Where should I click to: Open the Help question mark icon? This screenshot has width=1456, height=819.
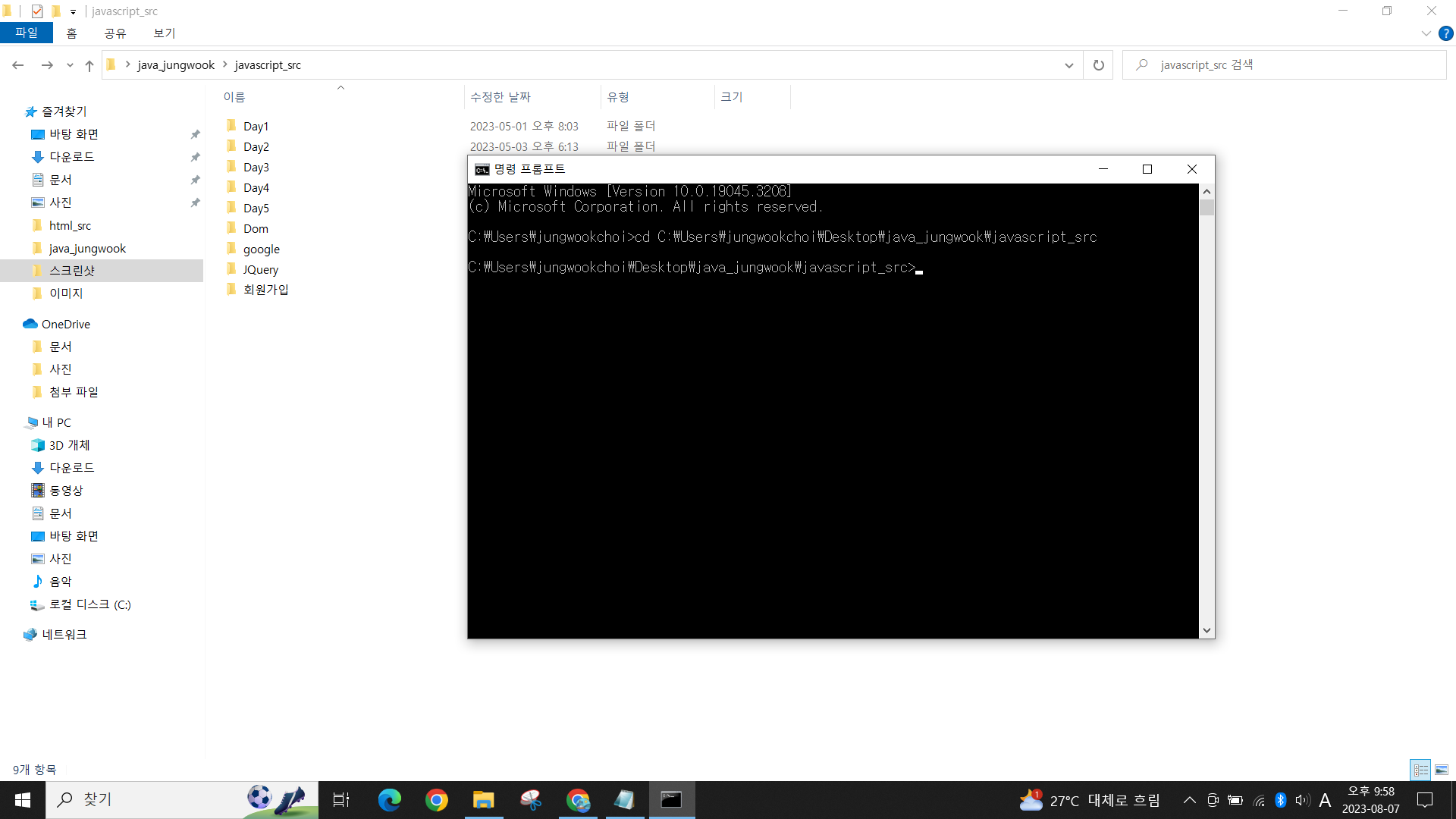pyautogui.click(x=1446, y=33)
